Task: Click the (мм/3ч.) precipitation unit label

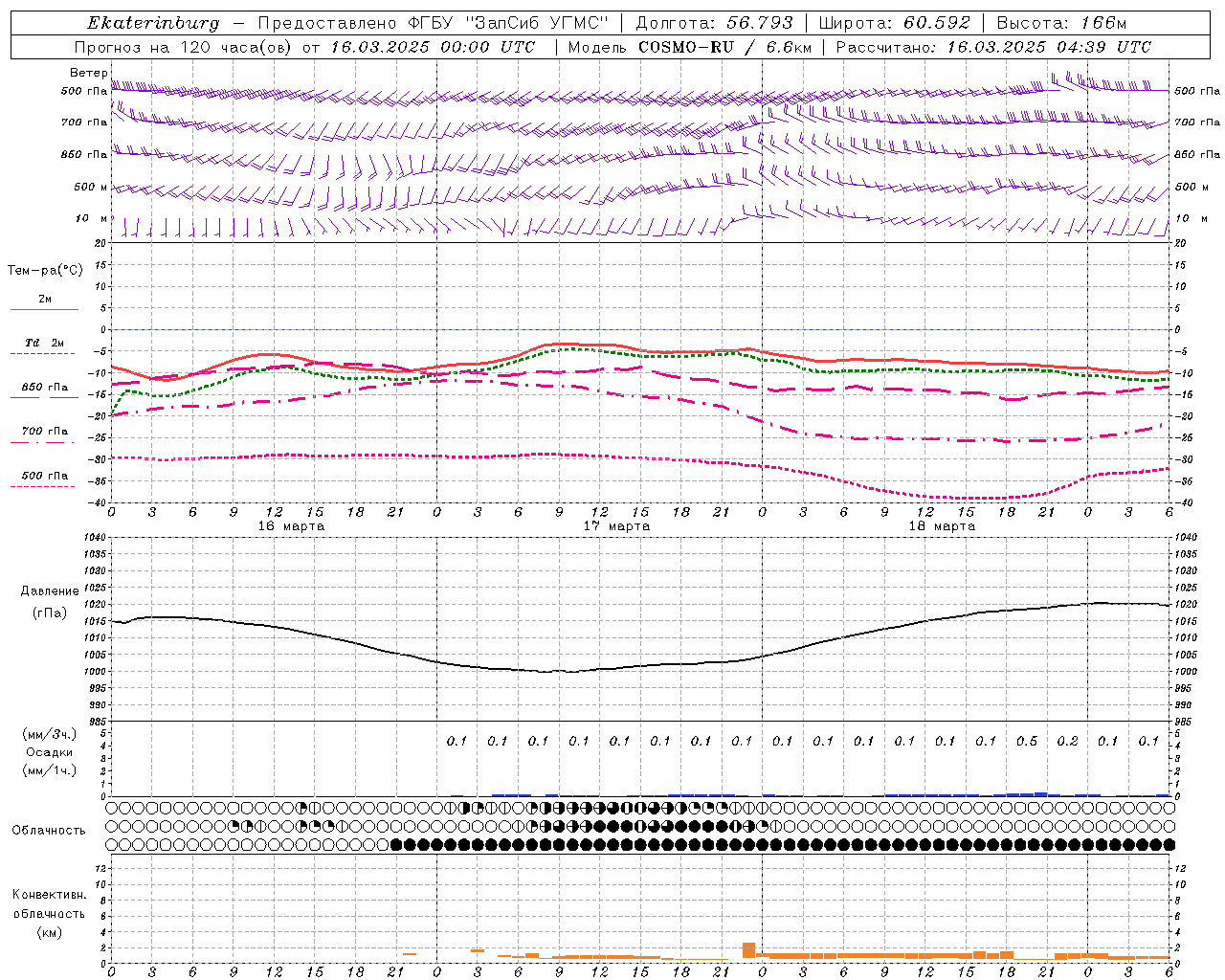Action: tap(50, 734)
